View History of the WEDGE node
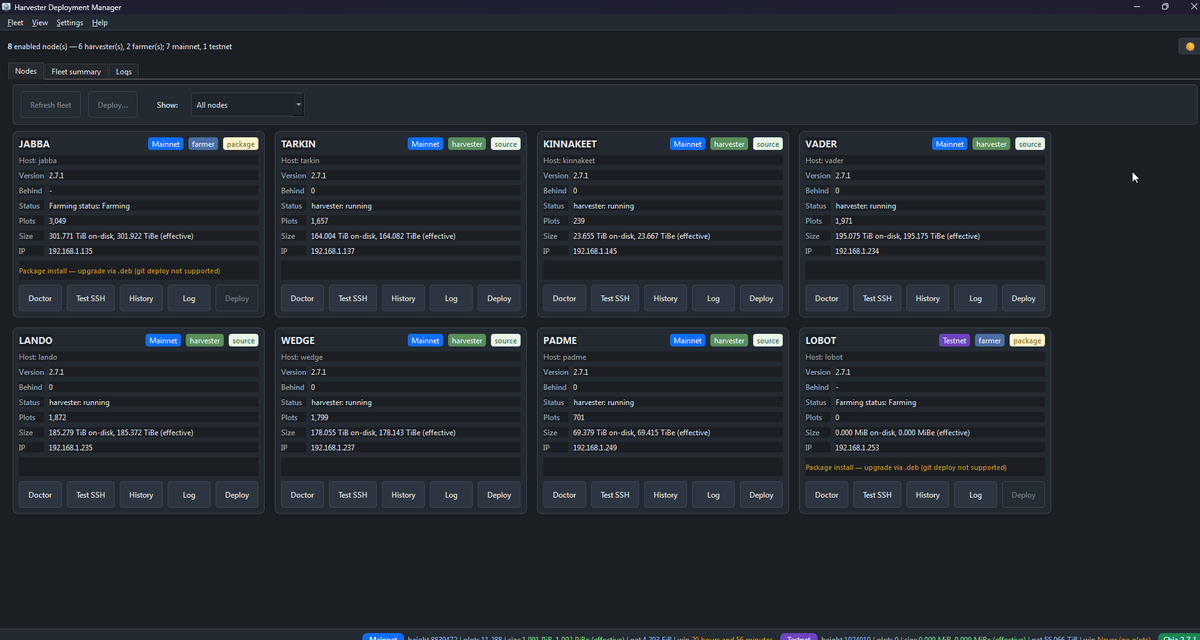Screen dimensions: 1200x640 (x=403, y=495)
